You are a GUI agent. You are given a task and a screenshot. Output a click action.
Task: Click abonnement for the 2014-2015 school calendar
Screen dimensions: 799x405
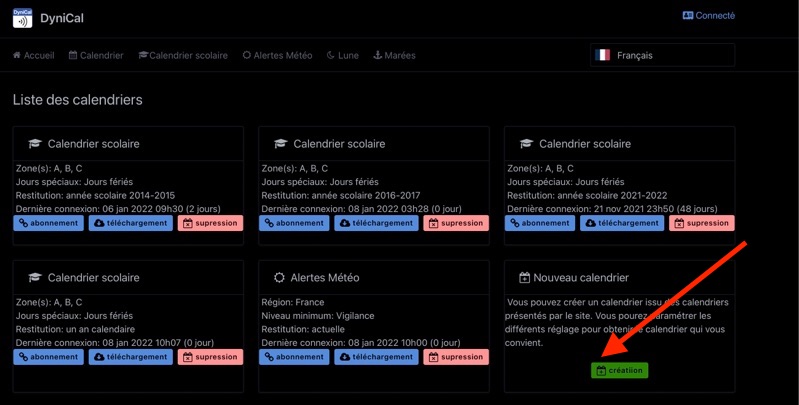click(x=48, y=223)
